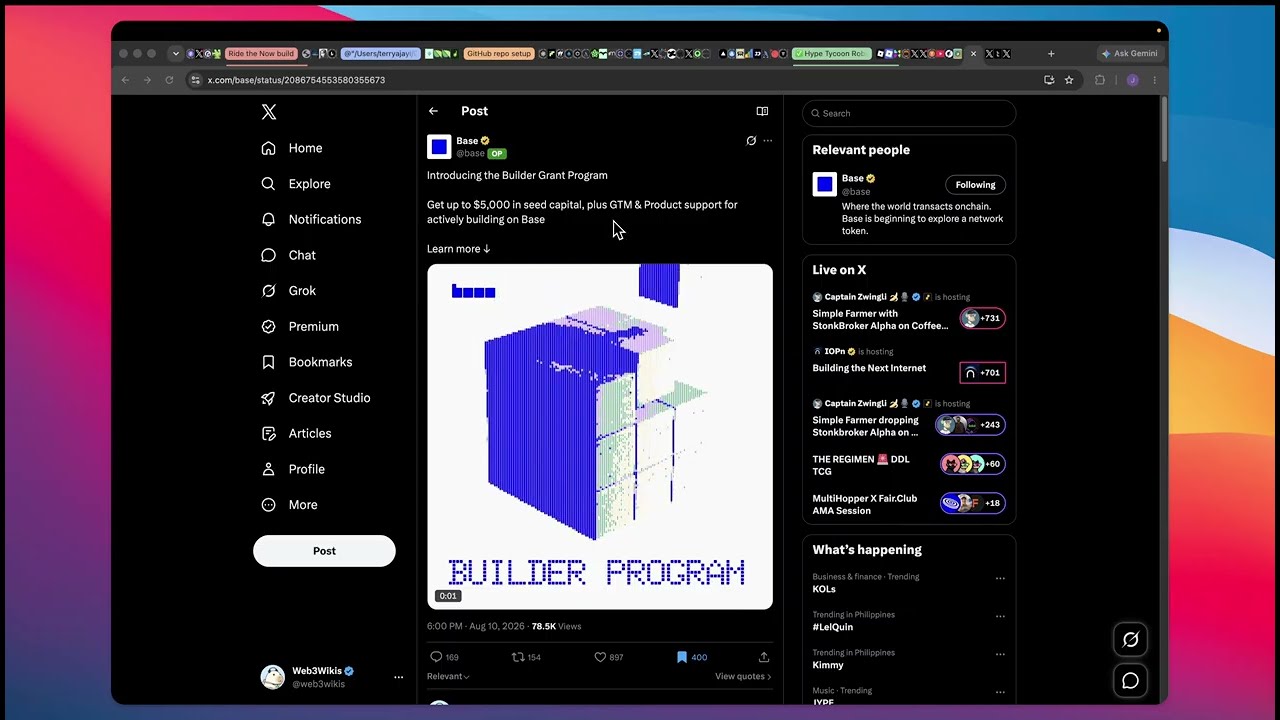1280x720 pixels.
Task: Click the browser address bar URL
Action: pos(296,80)
